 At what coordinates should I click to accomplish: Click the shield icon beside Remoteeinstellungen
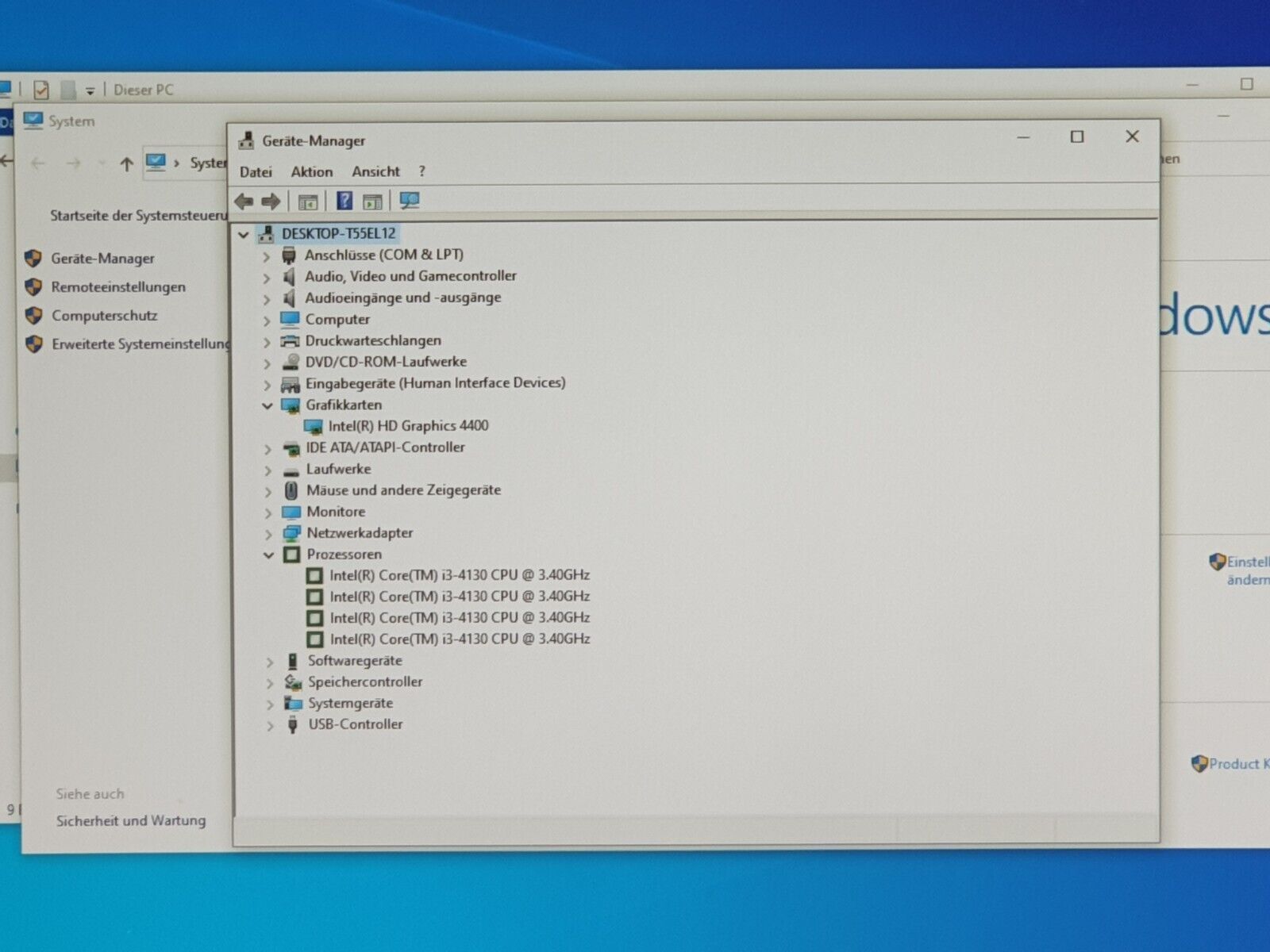(x=33, y=287)
